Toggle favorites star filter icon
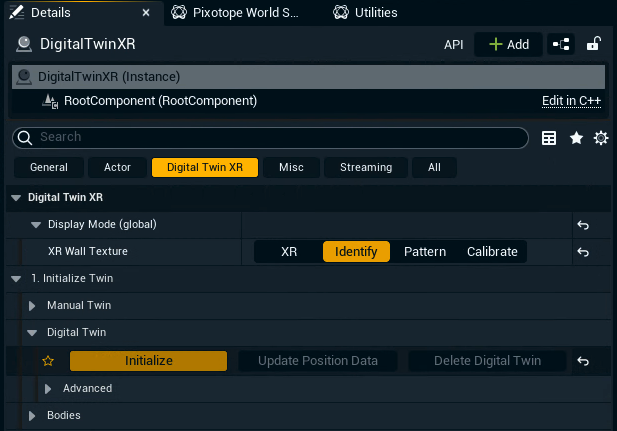Screen dimensions: 617x431 coord(576,138)
